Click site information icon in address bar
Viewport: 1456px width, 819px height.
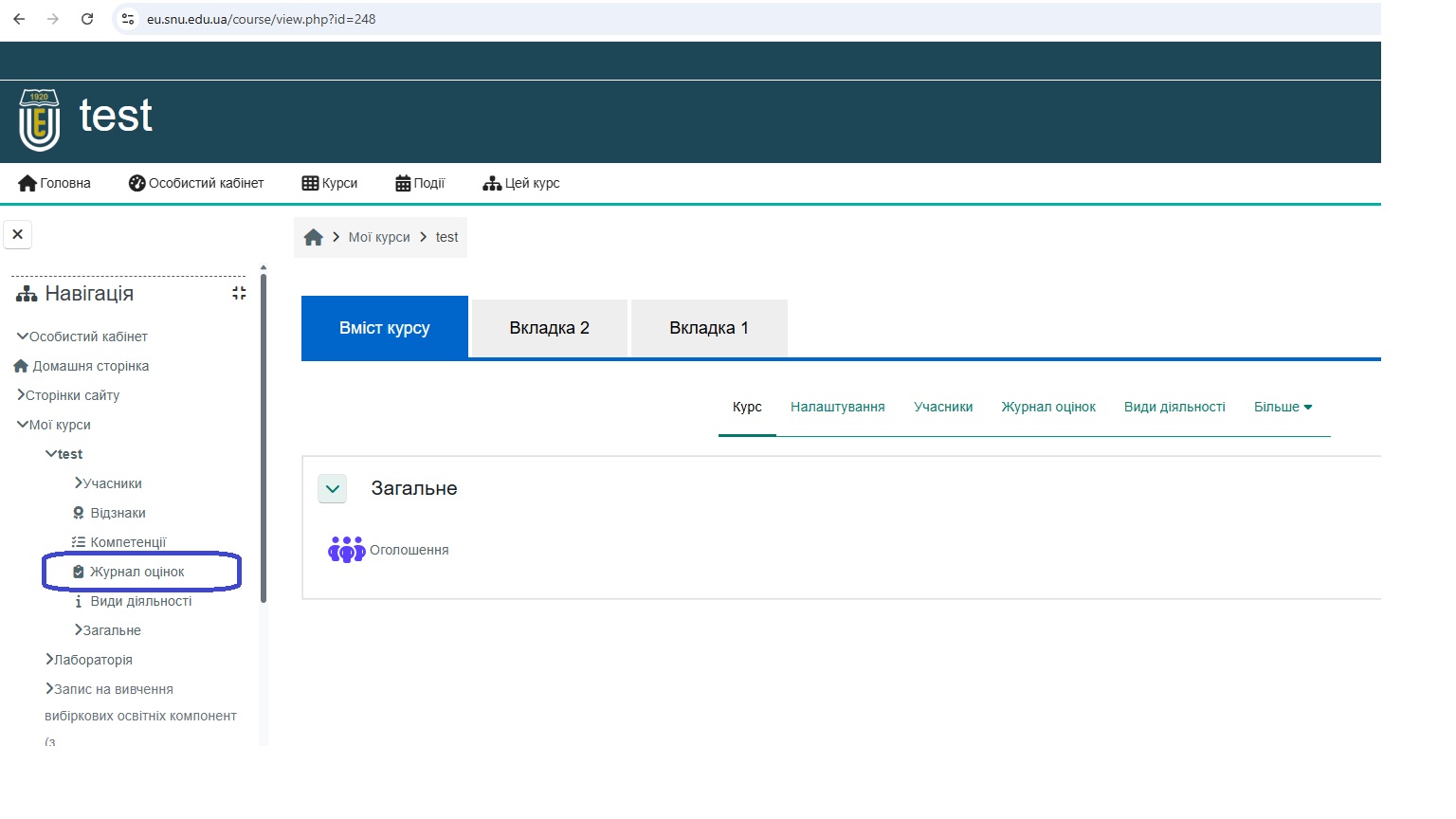(x=128, y=19)
